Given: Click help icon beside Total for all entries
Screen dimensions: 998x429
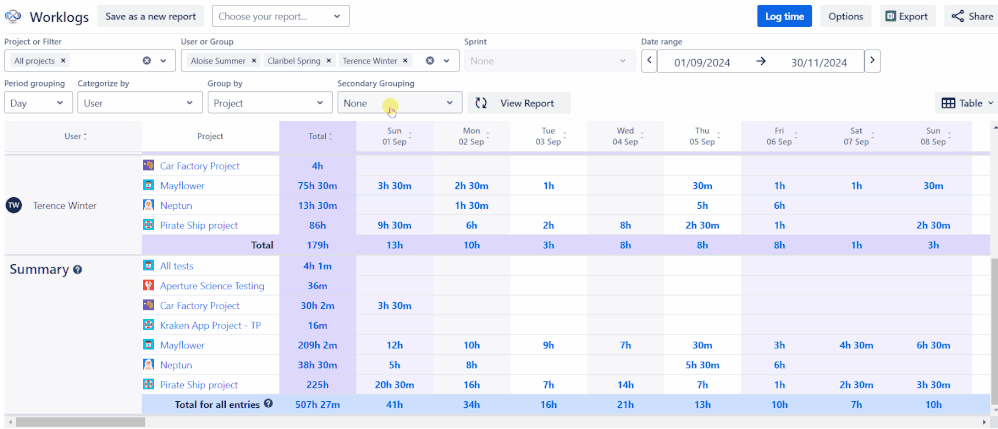Looking at the screenshot, I should 268,404.
